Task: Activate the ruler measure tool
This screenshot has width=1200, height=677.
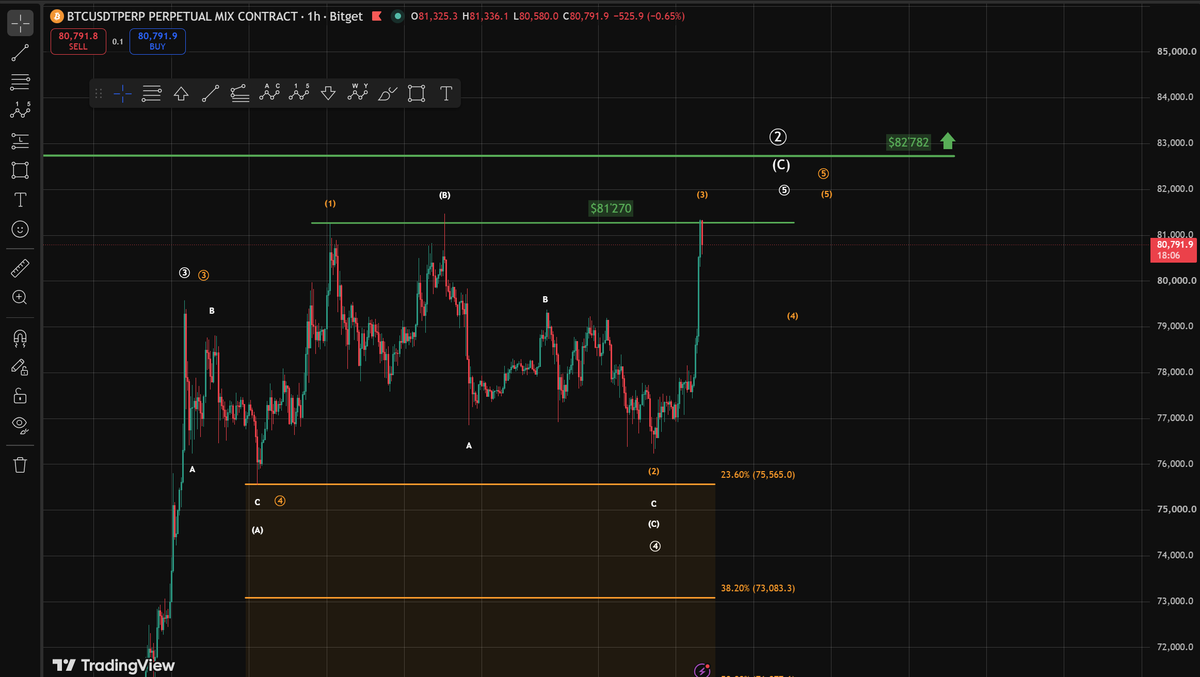Action: click(x=19, y=267)
